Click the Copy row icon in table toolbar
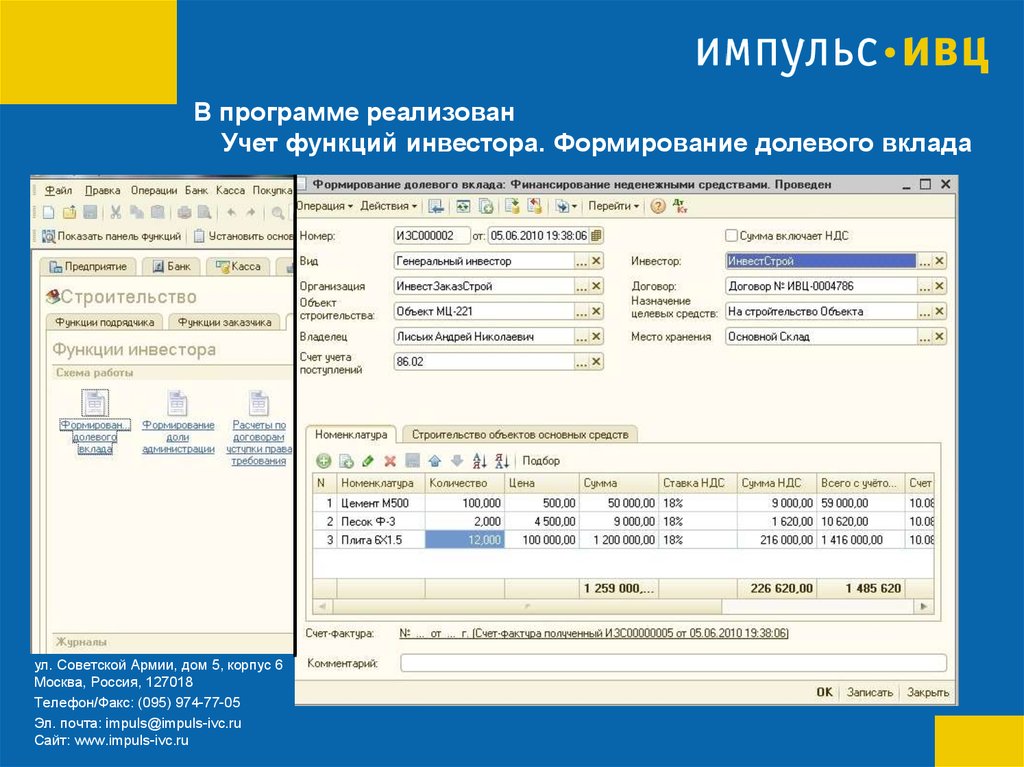The image size is (1024, 767). click(346, 461)
